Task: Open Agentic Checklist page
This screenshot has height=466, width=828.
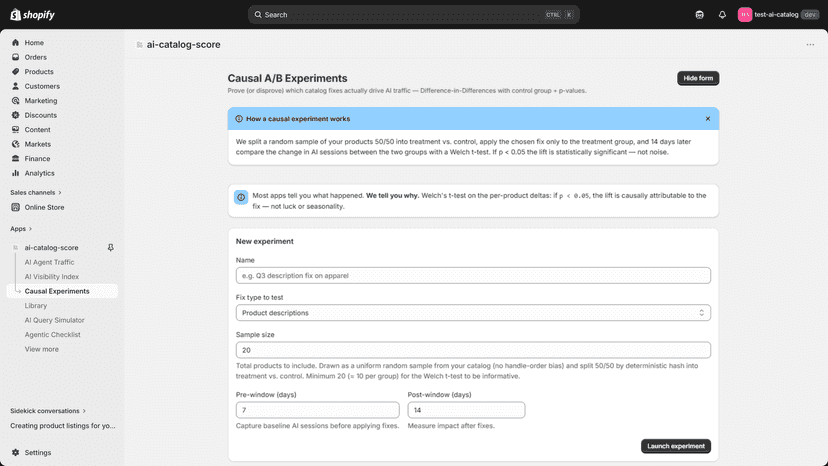Action: pyautogui.click(x=52, y=335)
